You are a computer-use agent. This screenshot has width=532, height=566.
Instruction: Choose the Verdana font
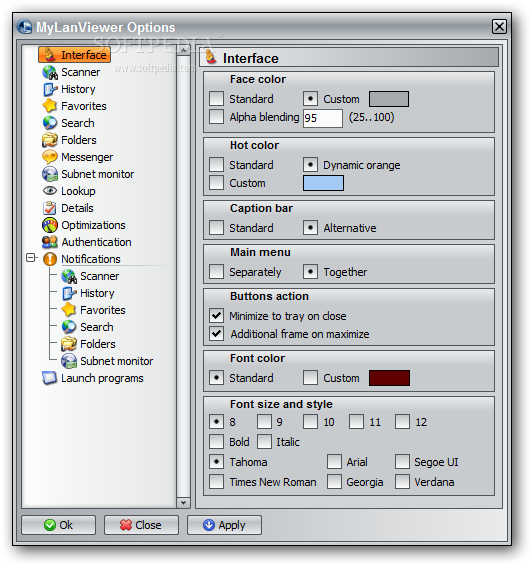[402, 482]
